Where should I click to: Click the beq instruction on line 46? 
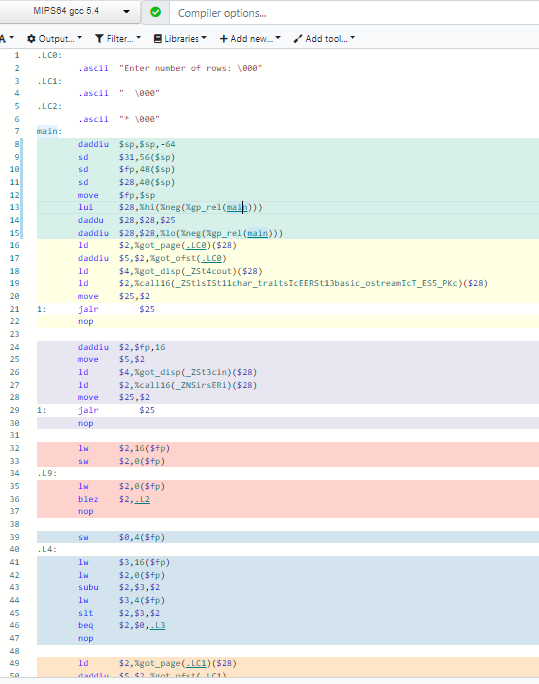(x=85, y=626)
